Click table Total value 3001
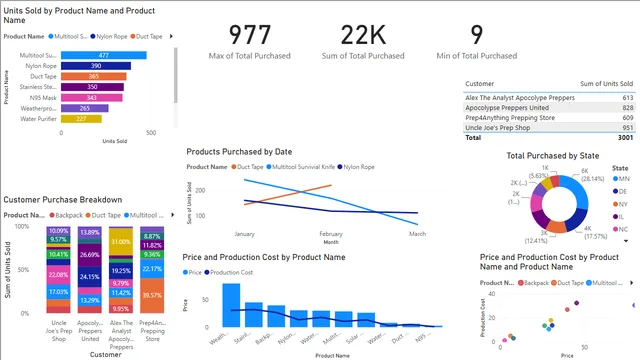This screenshot has height=360, width=640. pos(625,138)
